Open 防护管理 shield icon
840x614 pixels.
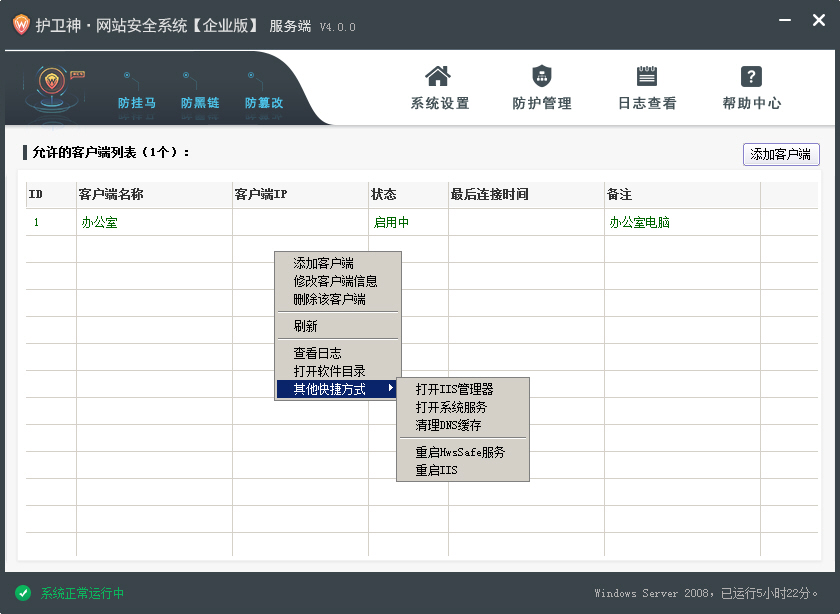coord(541,76)
